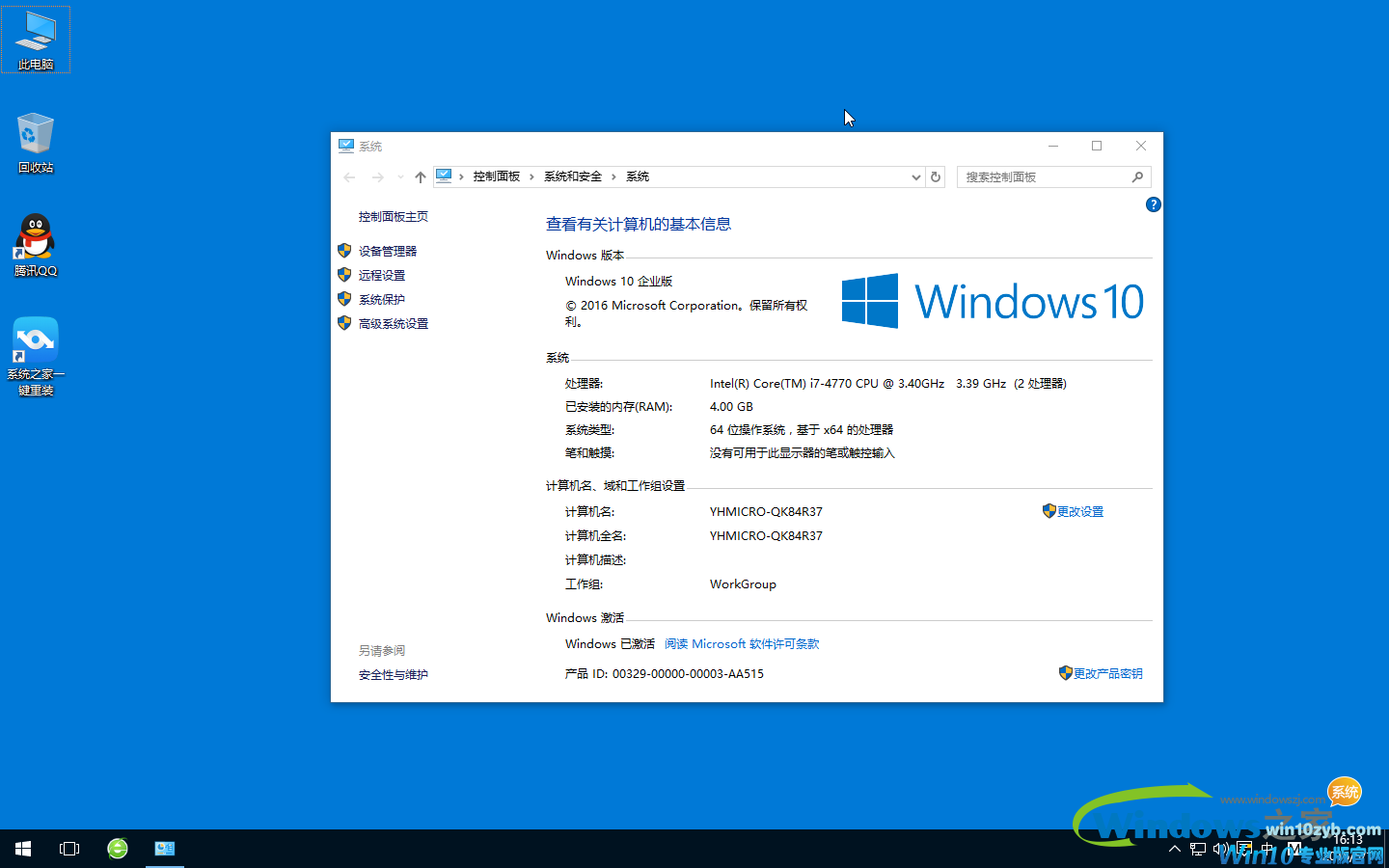This screenshot has width=1389, height=868.
Task: Navigate to 控制面板 in the breadcrumb
Action: coord(497,176)
